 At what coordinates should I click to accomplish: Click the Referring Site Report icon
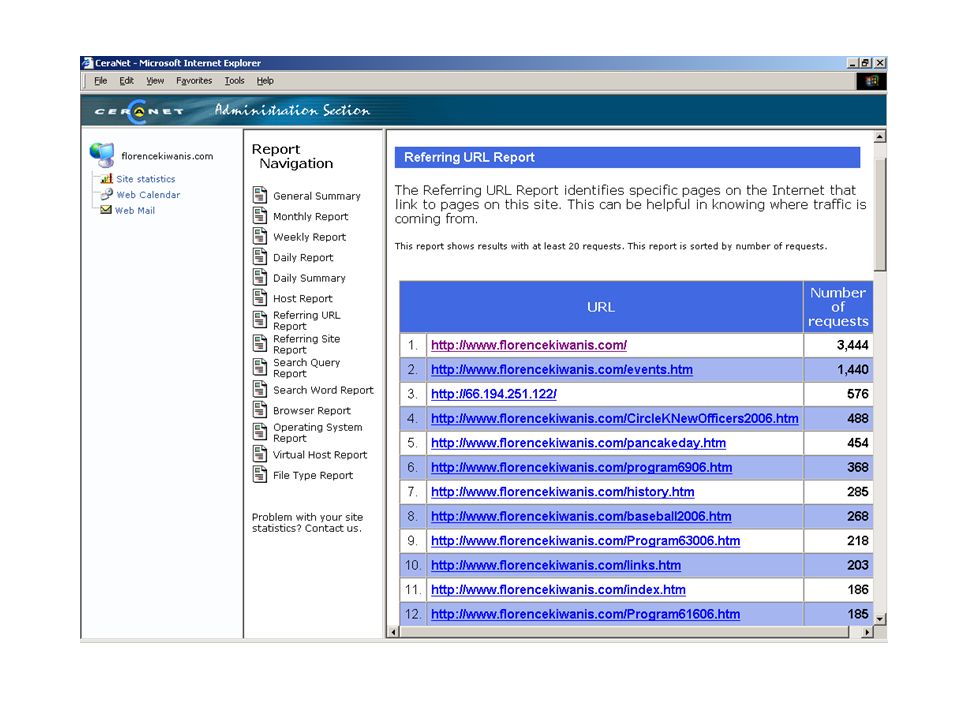(x=260, y=343)
